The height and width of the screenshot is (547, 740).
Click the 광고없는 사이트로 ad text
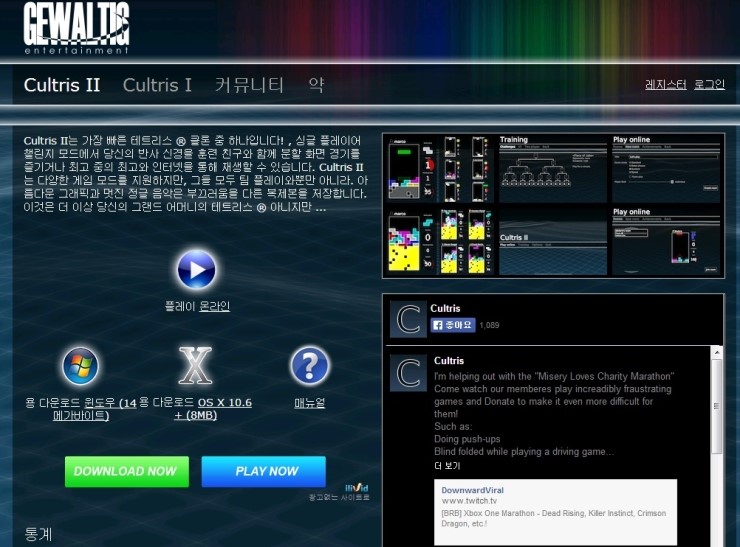339,497
